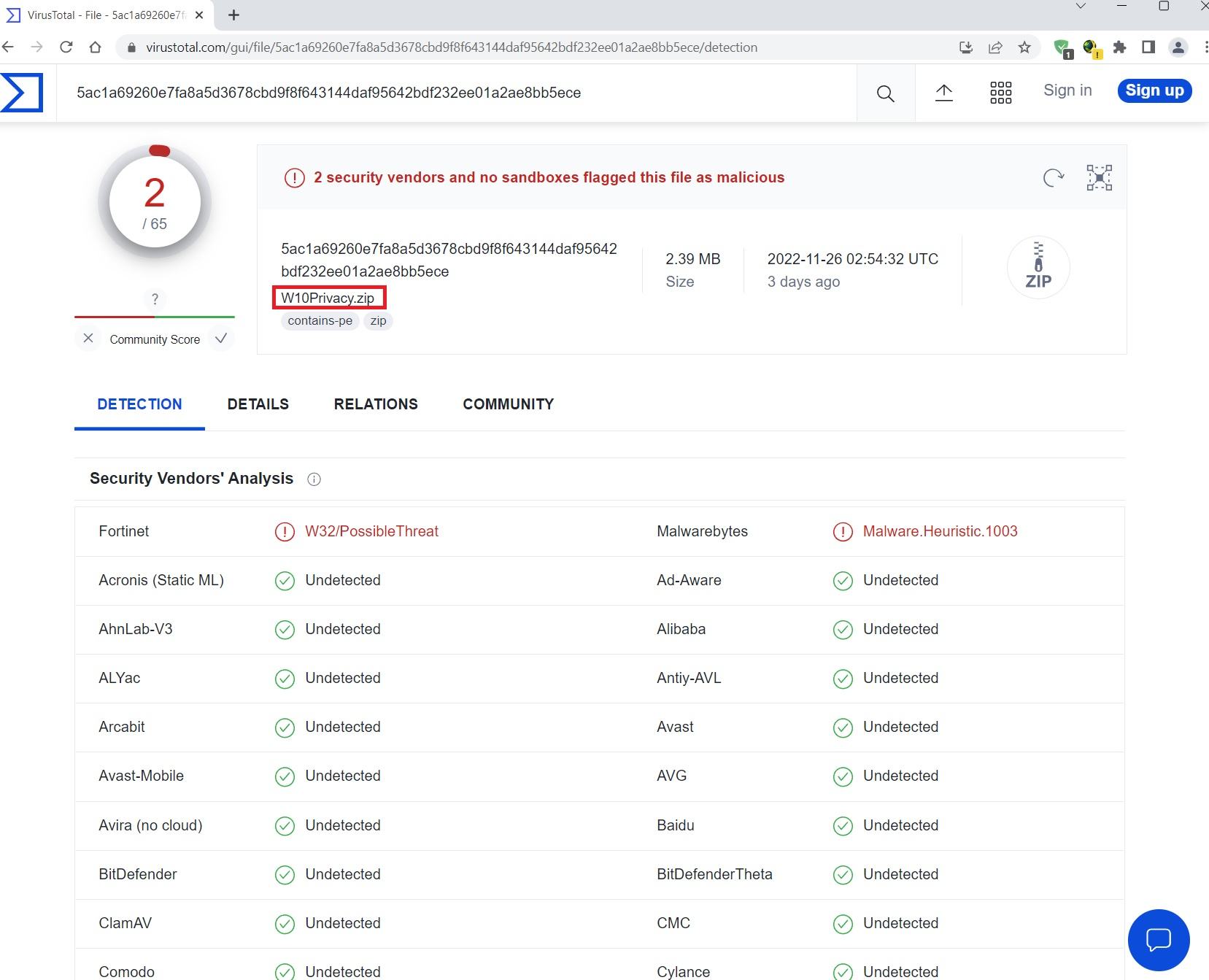Click the Acronis (Static ML) vendor name

161,580
